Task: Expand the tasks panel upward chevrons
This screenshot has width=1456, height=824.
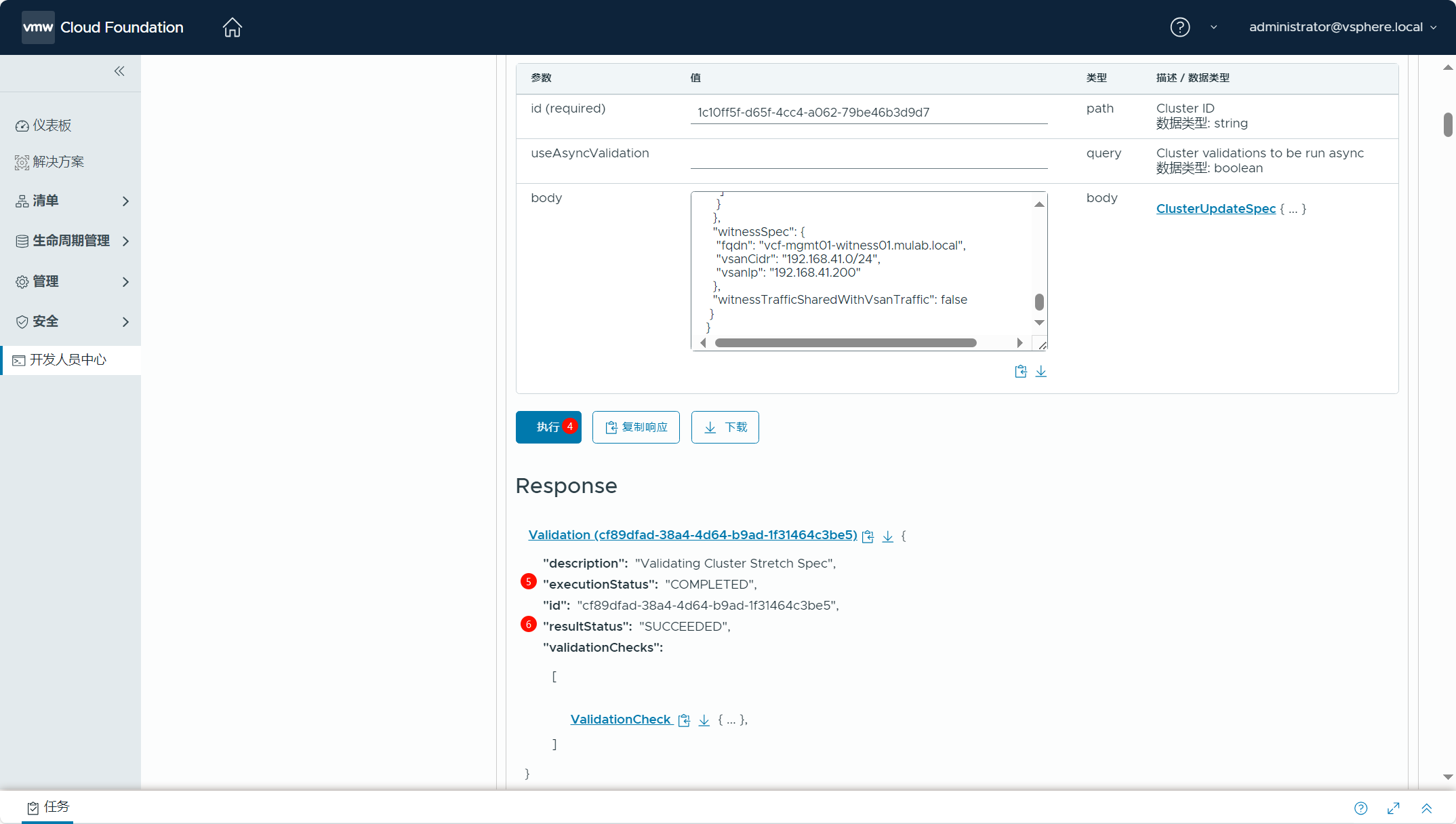Action: (x=1427, y=808)
